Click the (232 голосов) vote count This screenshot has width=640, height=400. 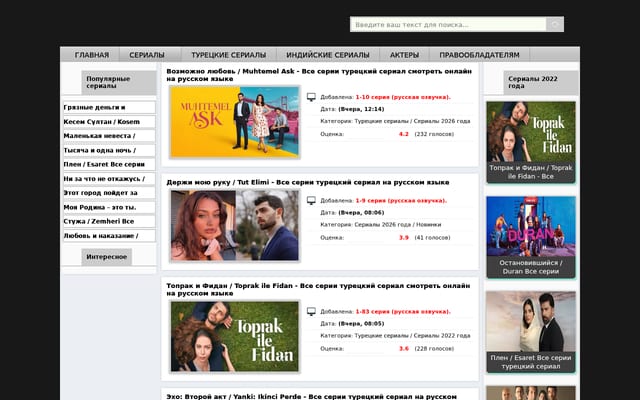point(434,134)
